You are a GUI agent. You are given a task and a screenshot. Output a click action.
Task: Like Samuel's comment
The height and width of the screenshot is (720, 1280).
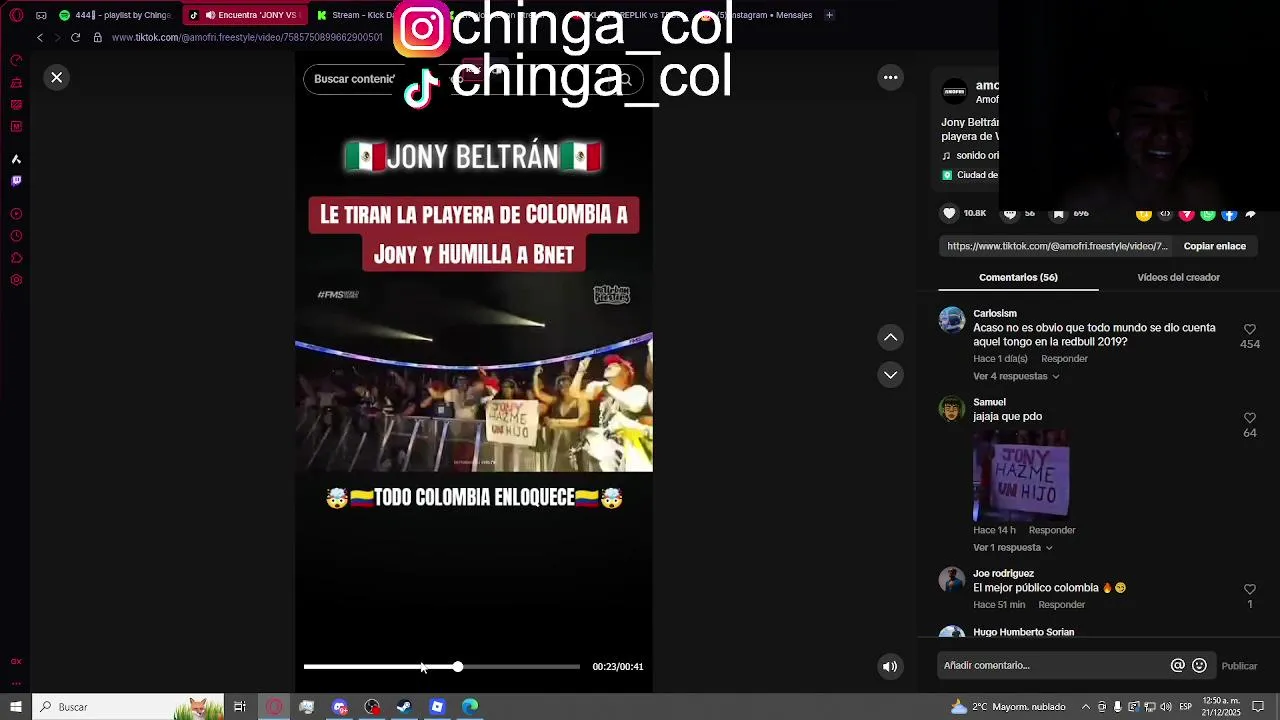tap(1249, 418)
